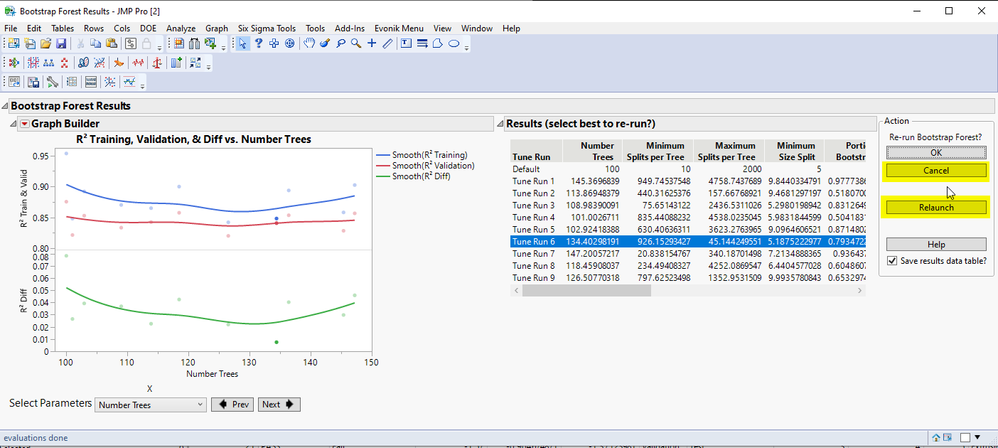Activate the Brush tool

pos(325,44)
